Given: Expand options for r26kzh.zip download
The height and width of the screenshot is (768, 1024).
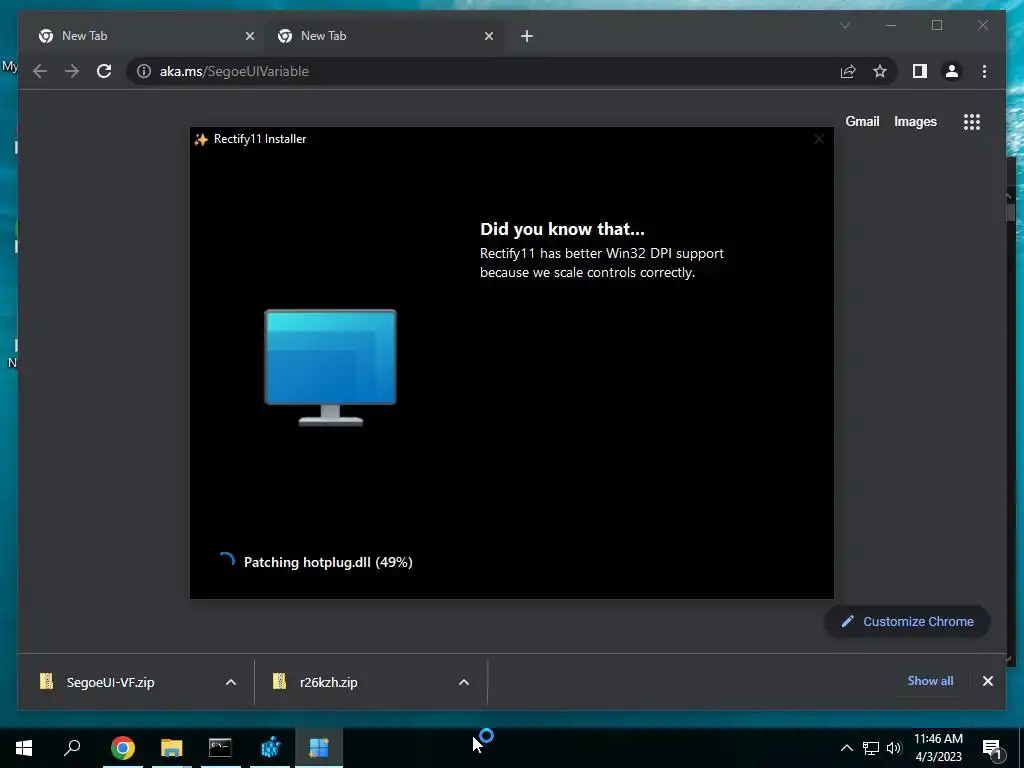Looking at the screenshot, I should (464, 682).
